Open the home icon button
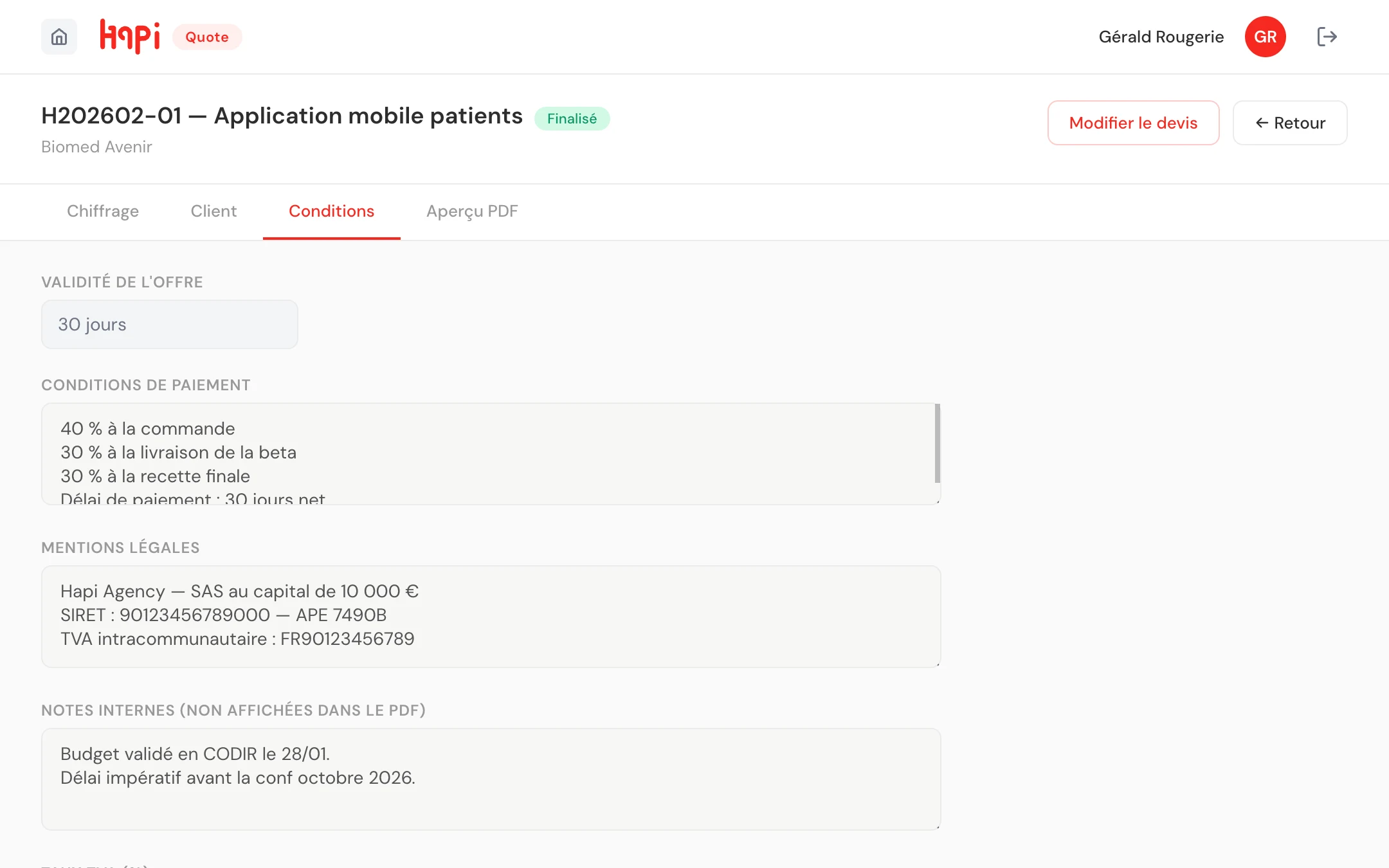Image resolution: width=1389 pixels, height=868 pixels. (x=59, y=37)
